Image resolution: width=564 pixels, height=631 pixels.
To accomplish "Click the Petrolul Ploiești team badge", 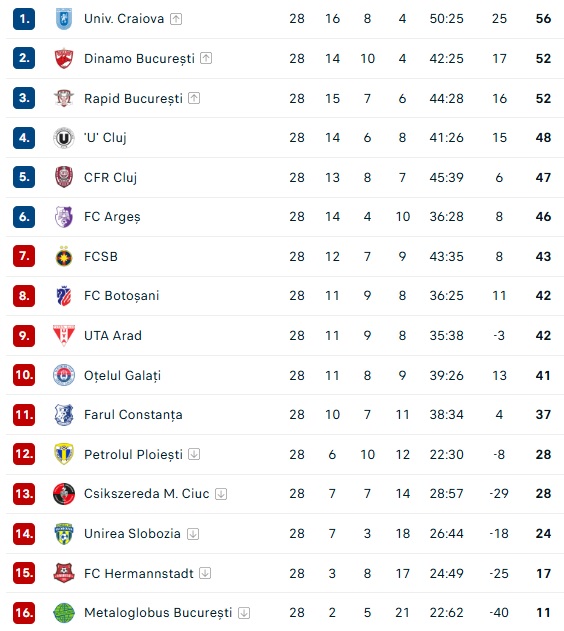I will tap(64, 454).
